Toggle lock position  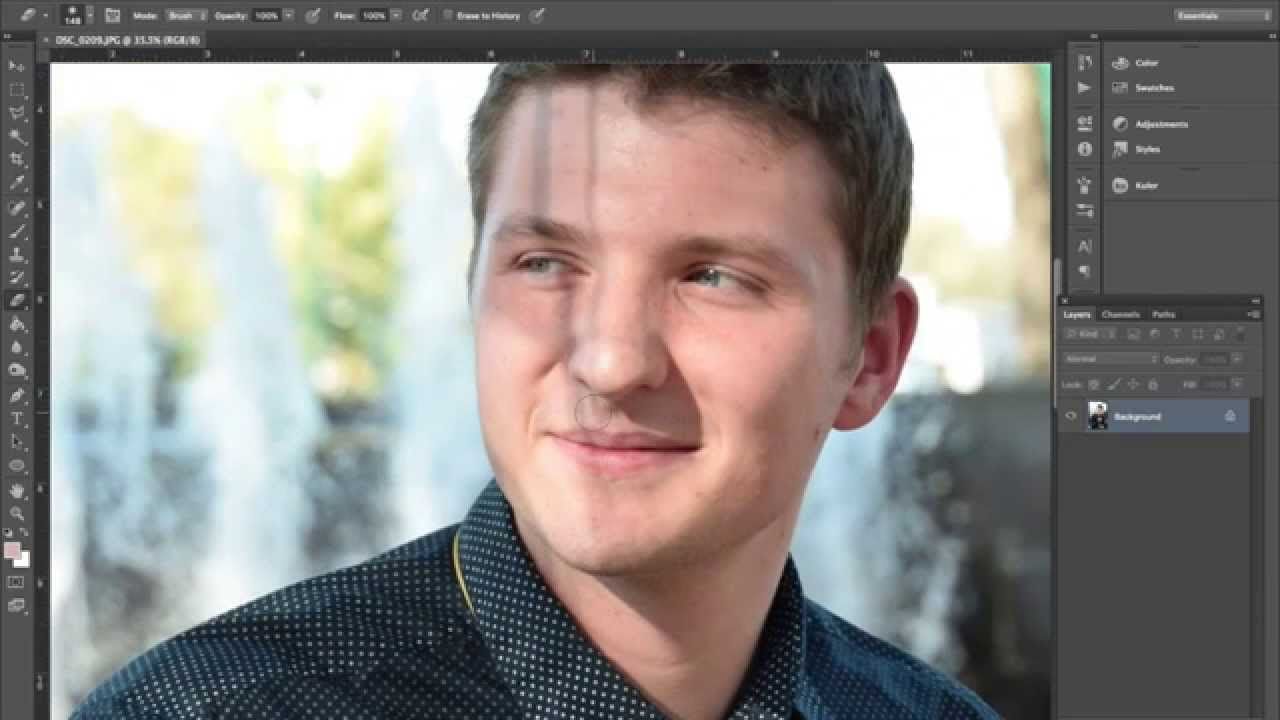1133,384
